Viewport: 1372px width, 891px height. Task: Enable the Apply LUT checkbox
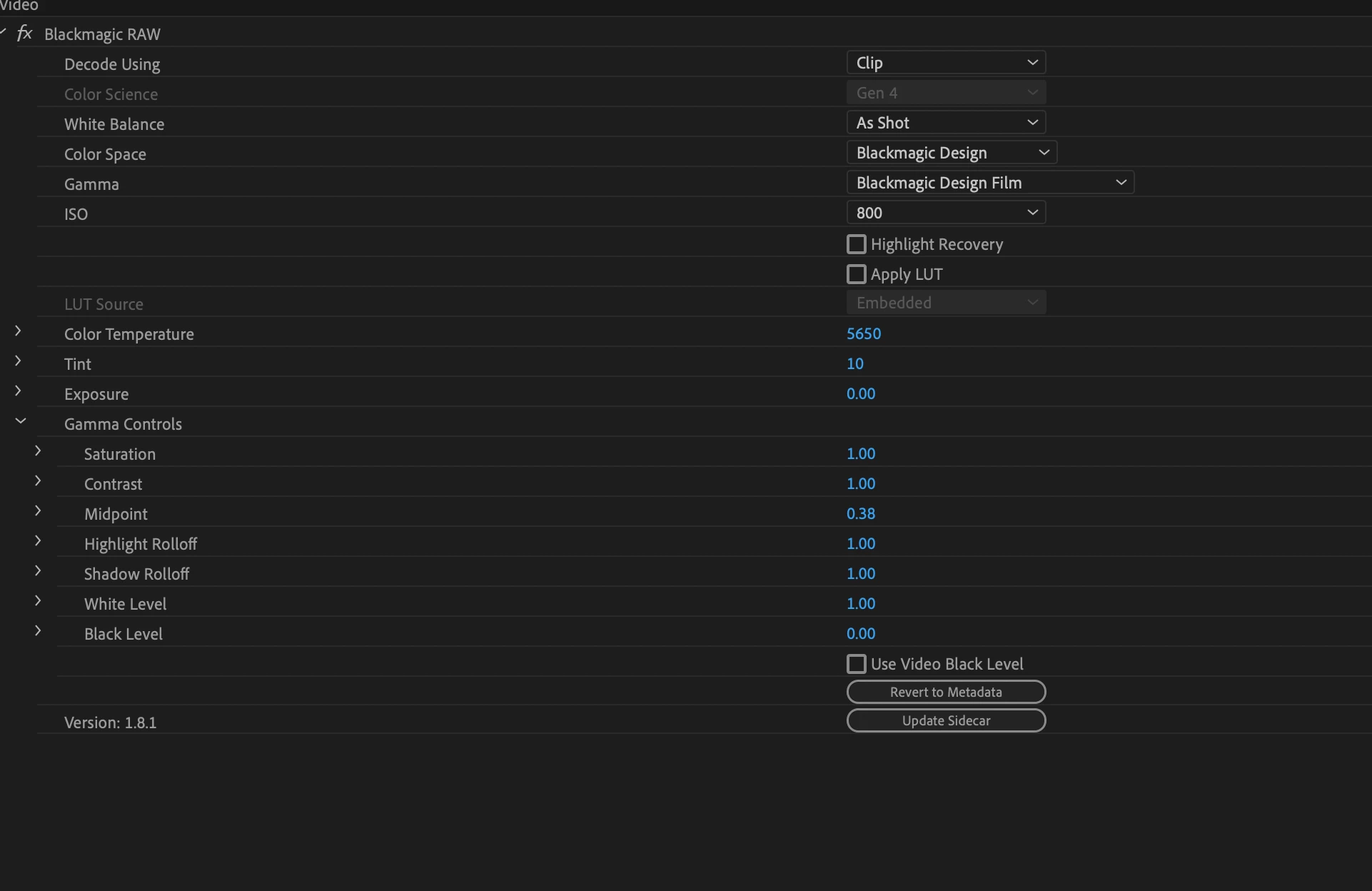tap(856, 274)
